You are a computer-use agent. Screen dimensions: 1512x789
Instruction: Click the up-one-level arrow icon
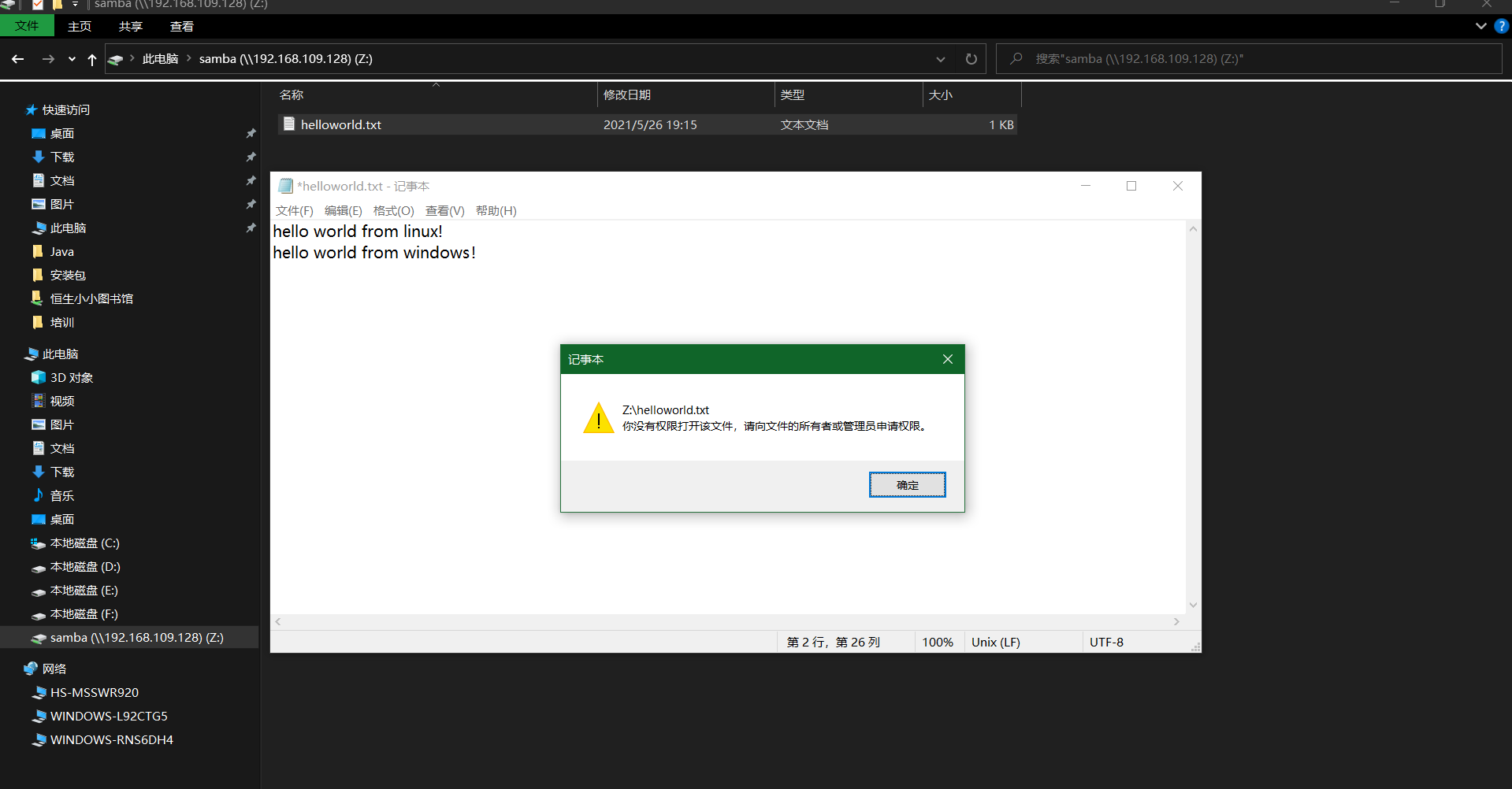point(91,58)
